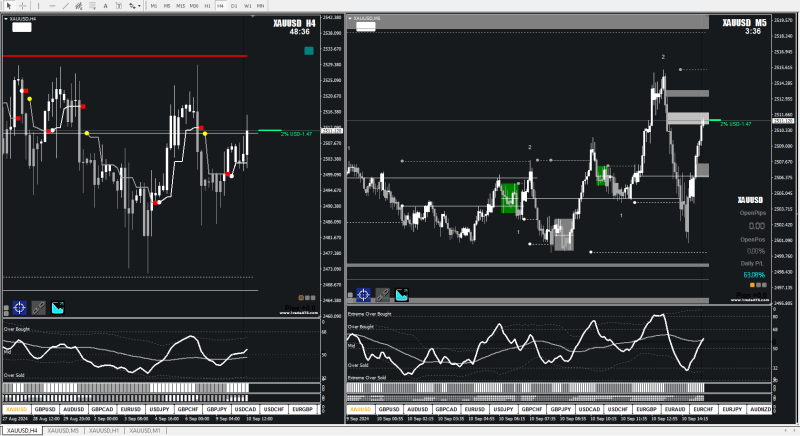800x436 pixels.
Task: Select USDCAD symbol in M5 chart
Action: click(589, 409)
